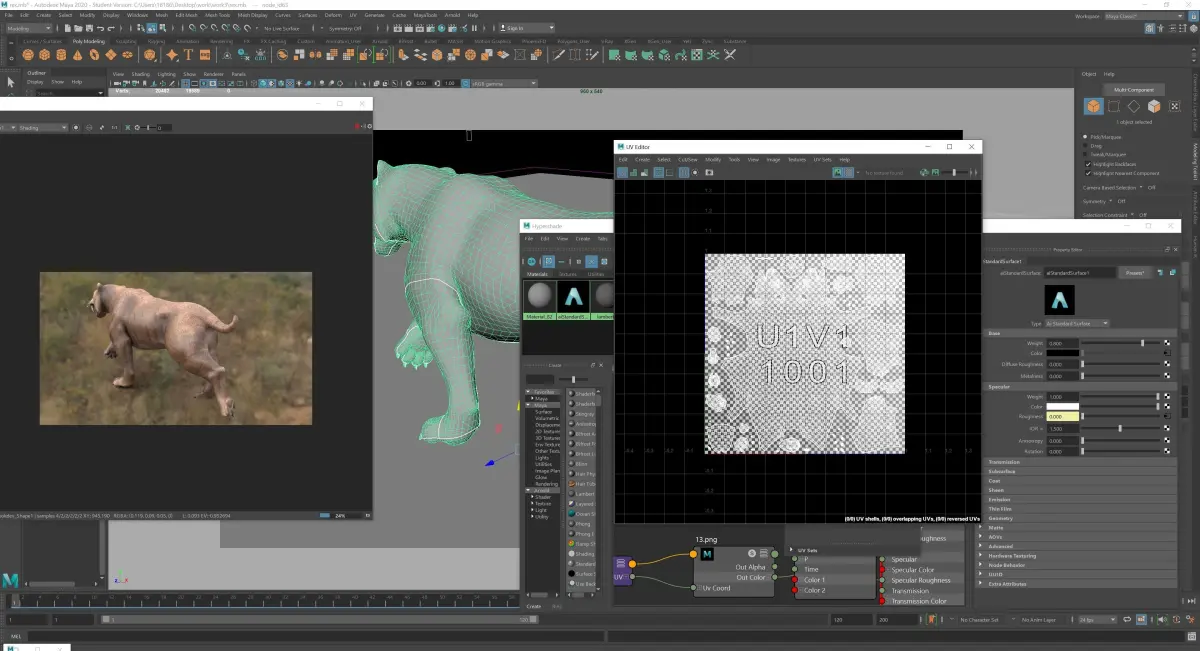Click the Presets button in Property Editor
This screenshot has height=651, width=1200.
(x=1134, y=271)
